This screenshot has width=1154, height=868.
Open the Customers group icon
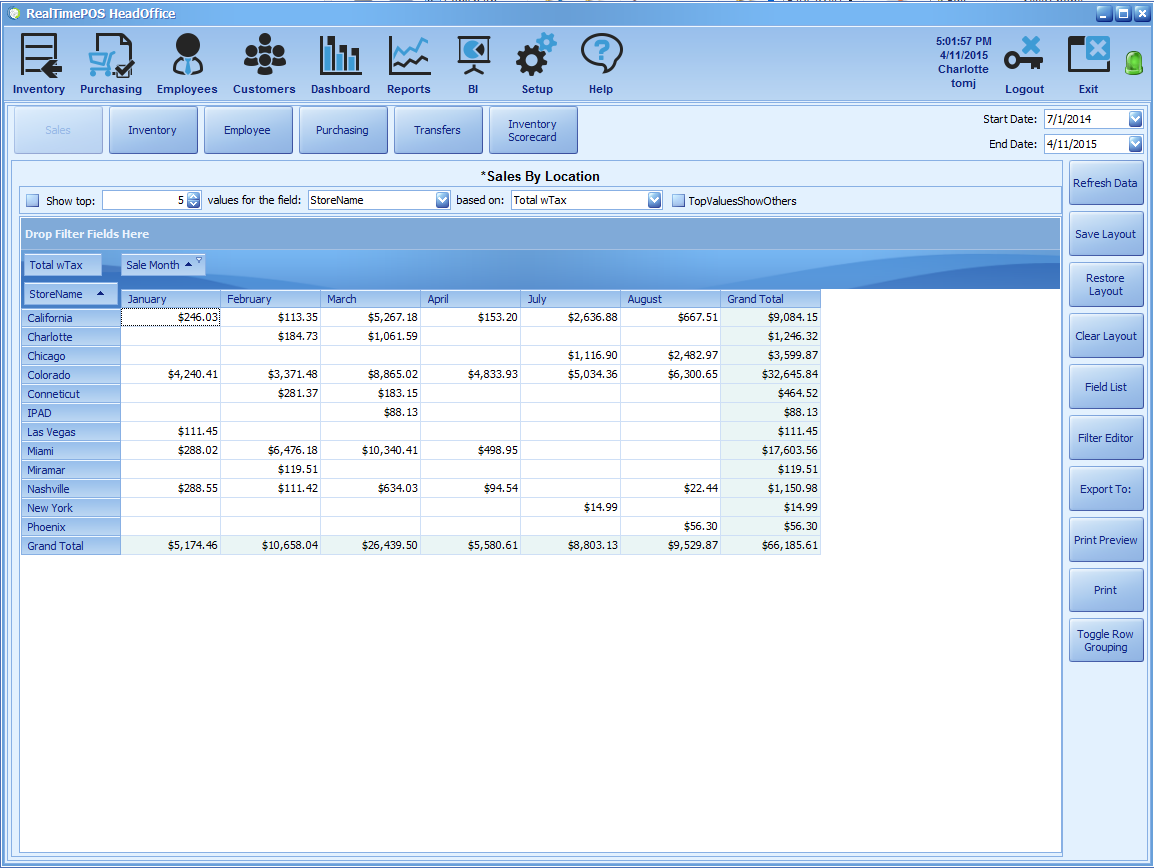[x=264, y=57]
